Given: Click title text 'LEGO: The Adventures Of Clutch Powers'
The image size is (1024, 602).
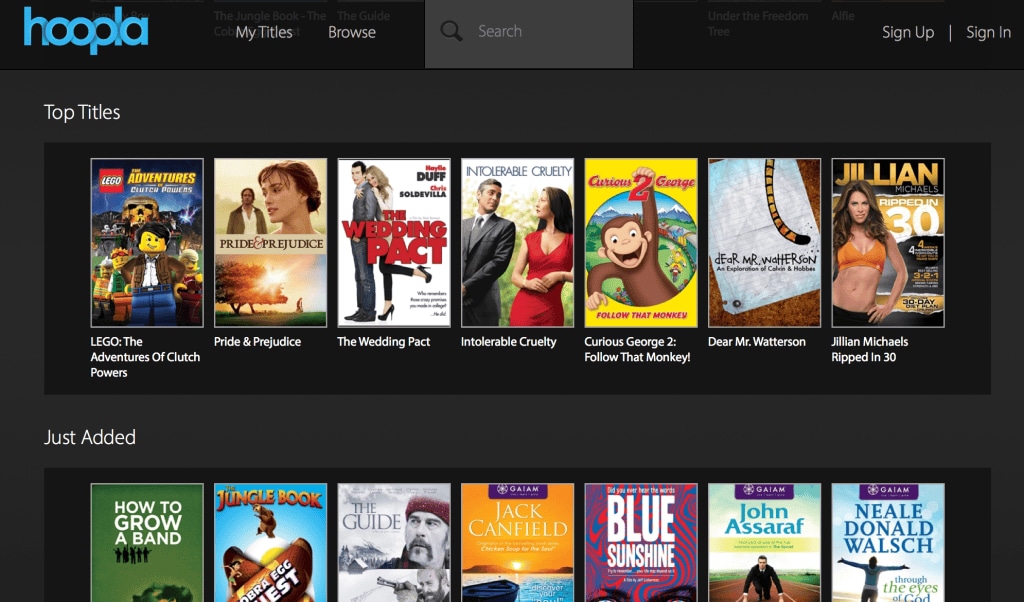Looking at the screenshot, I should pos(145,357).
